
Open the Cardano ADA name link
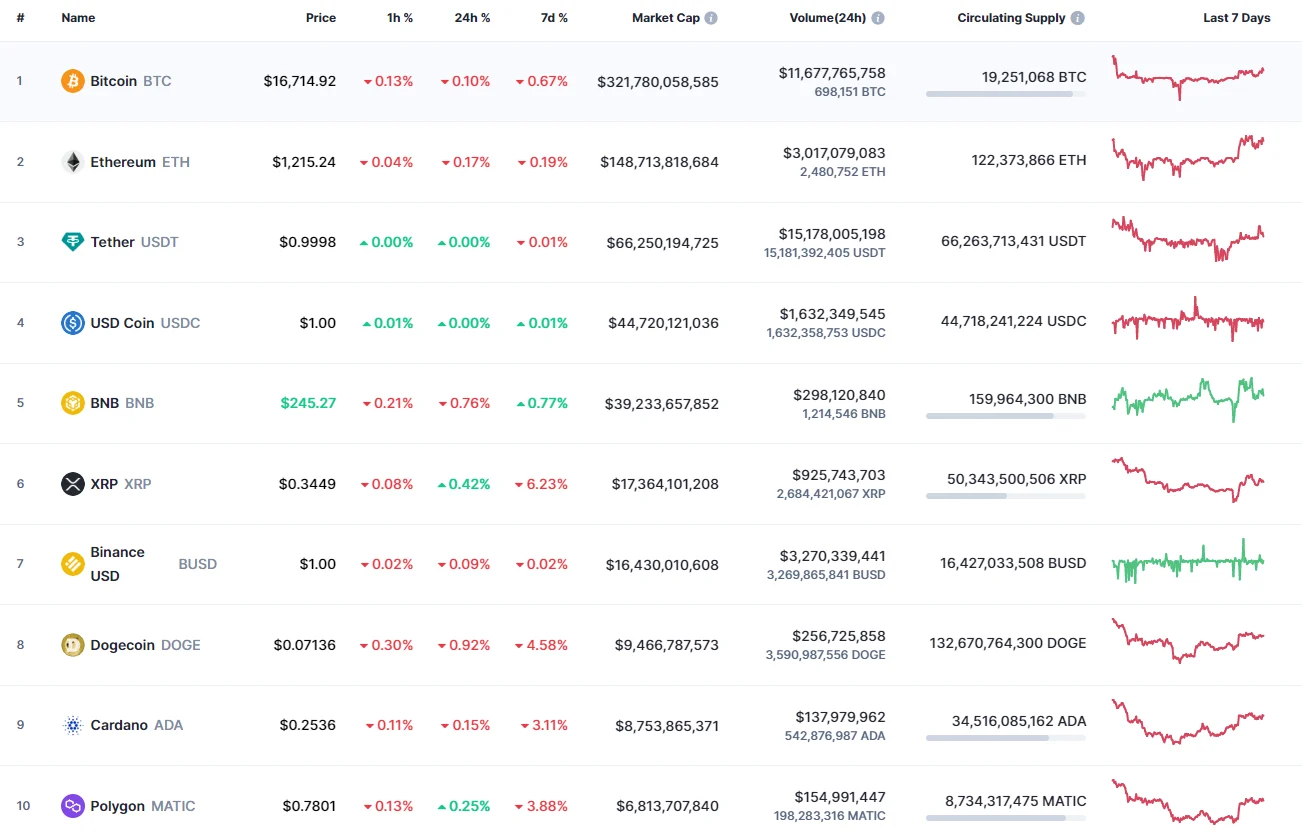[x=122, y=724]
